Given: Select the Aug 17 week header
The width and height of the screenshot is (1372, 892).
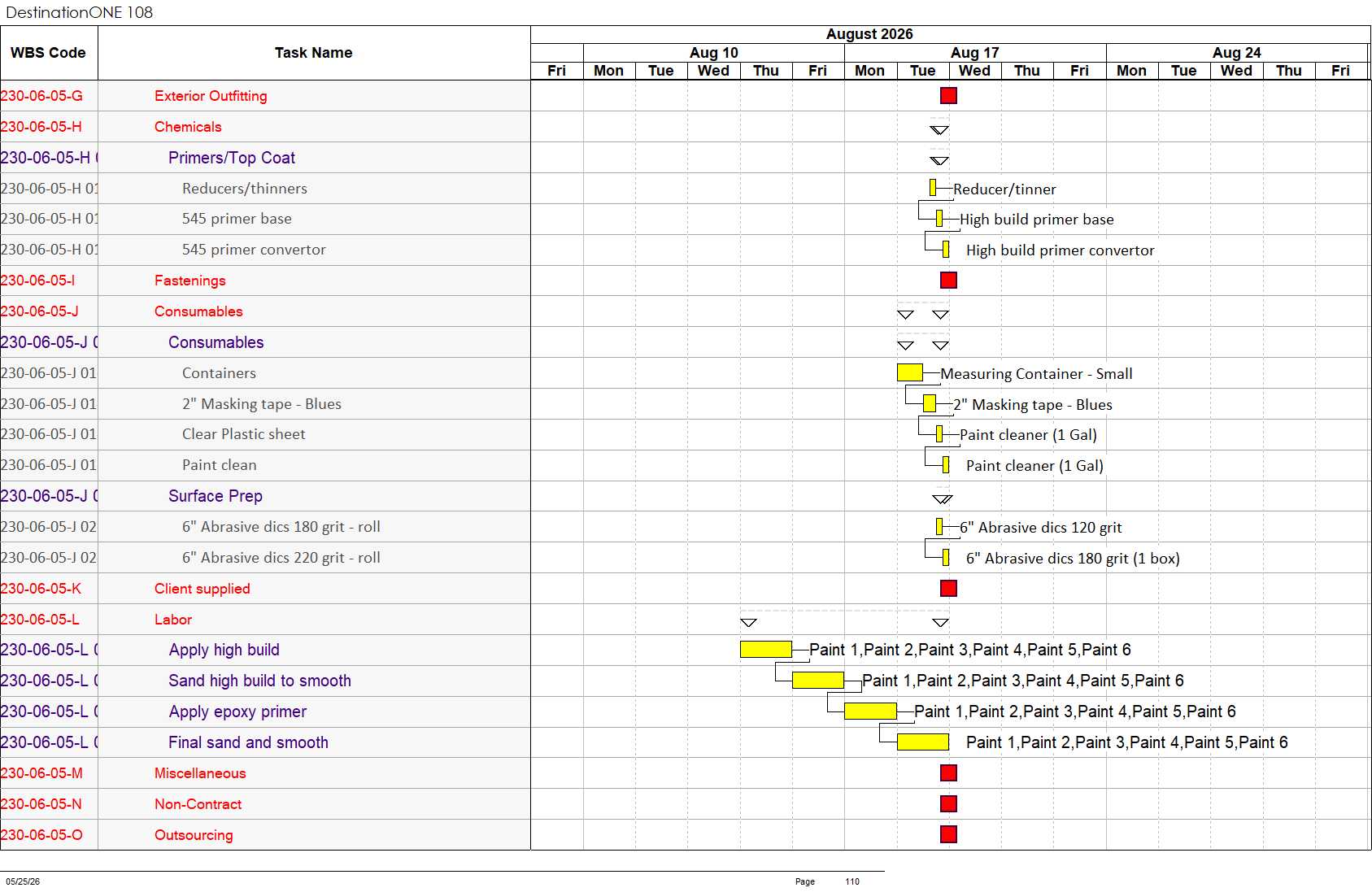Looking at the screenshot, I should (x=975, y=53).
